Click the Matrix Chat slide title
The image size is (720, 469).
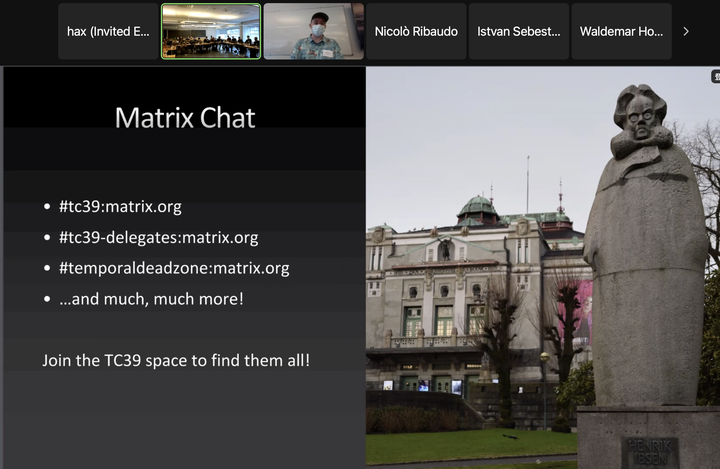(185, 118)
